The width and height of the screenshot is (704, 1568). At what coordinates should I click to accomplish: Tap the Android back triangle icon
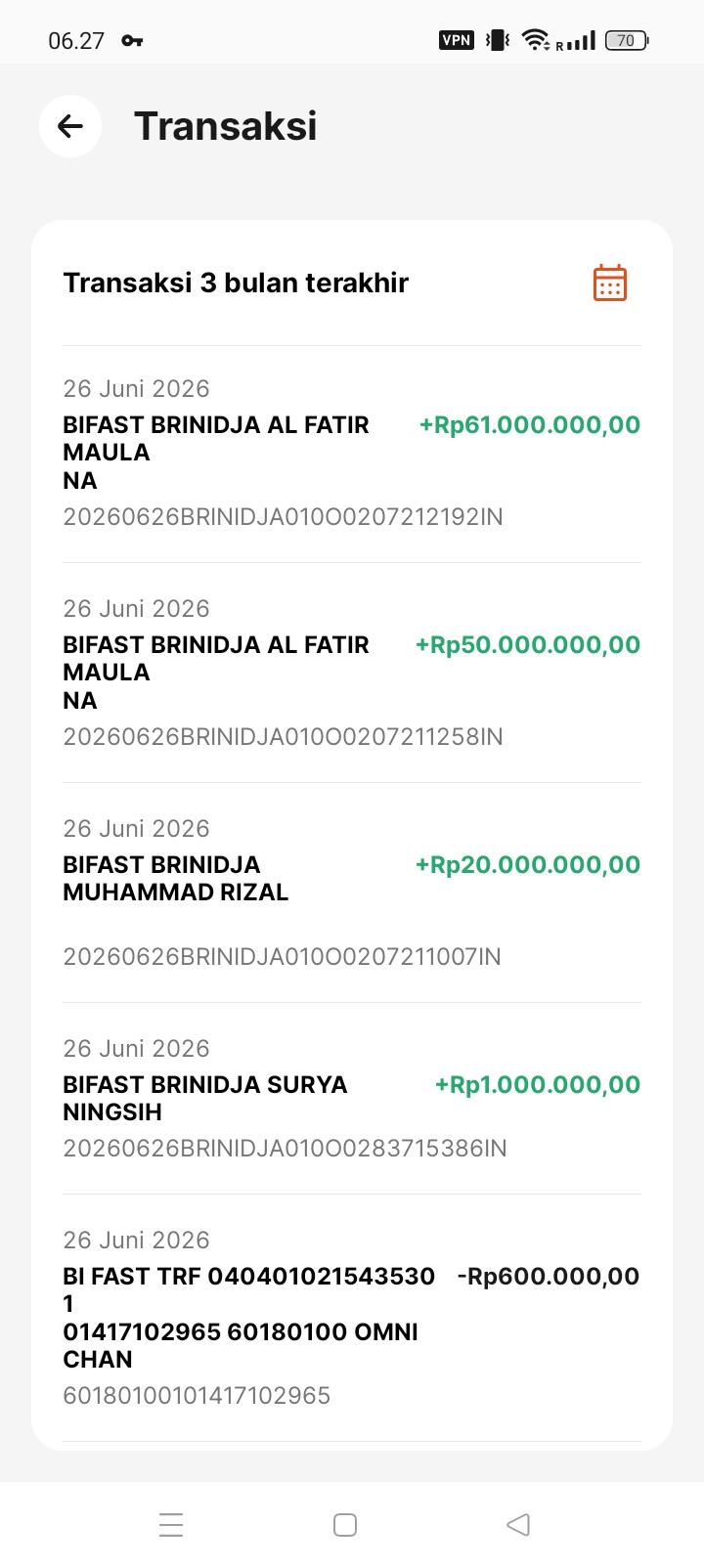pyautogui.click(x=518, y=1525)
